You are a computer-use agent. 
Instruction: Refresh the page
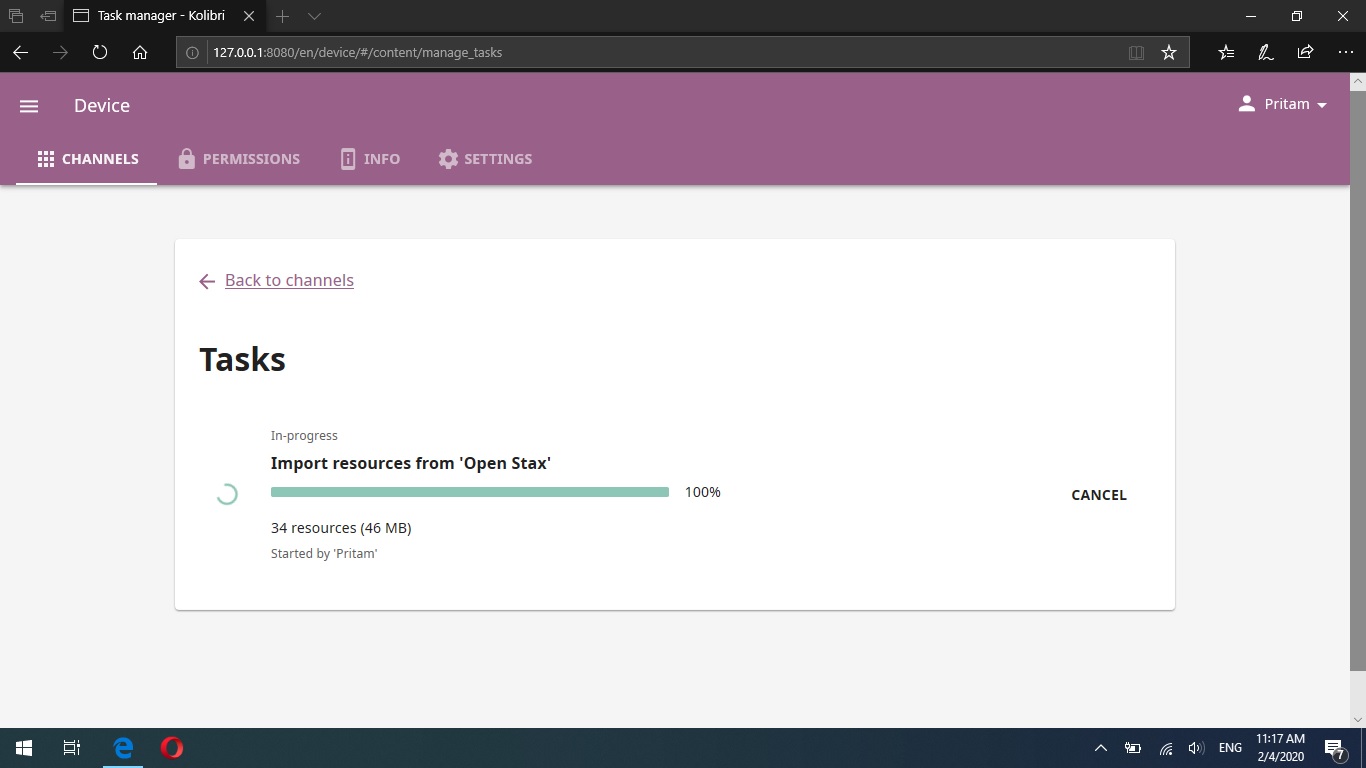[100, 53]
